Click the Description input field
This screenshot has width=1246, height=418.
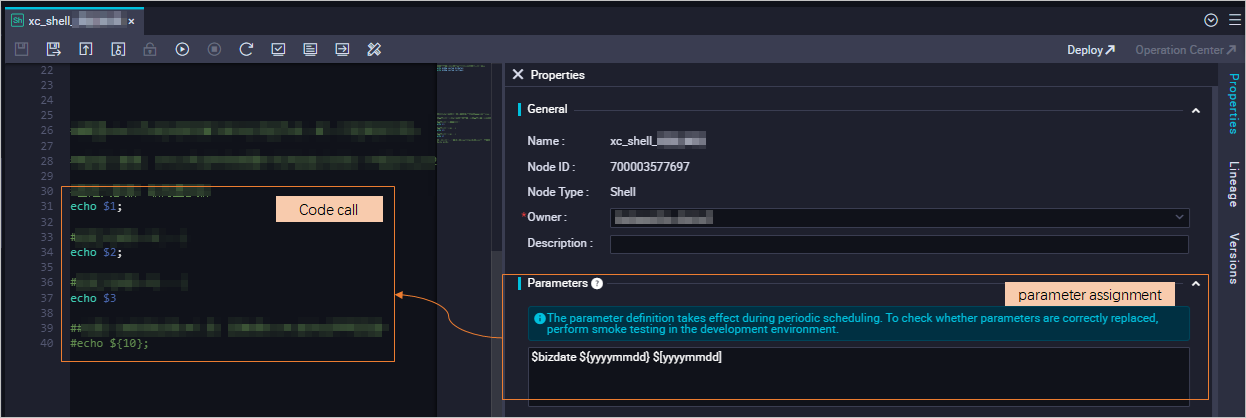(x=899, y=244)
